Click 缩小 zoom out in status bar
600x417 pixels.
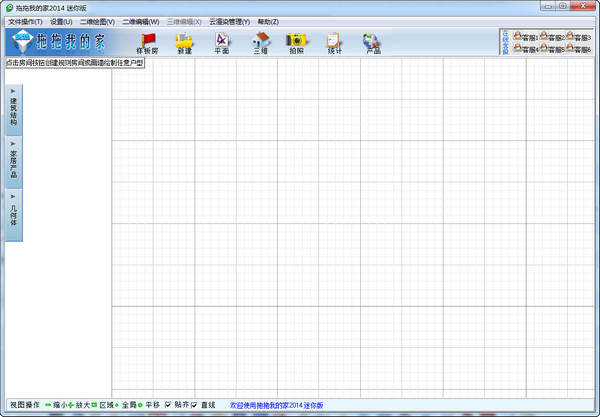tap(56, 405)
